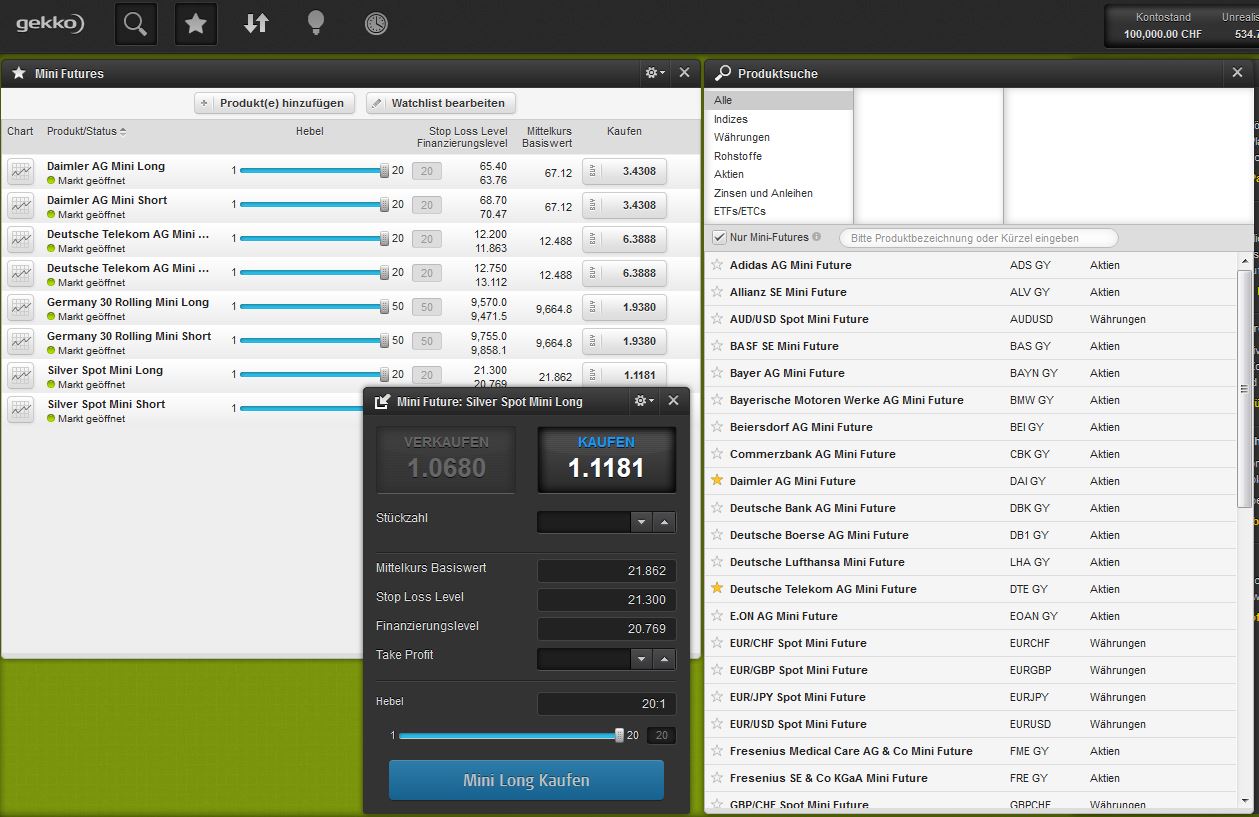1259x817 pixels.
Task: Select the KAUFEN 1.1181 price tile
Action: tap(607, 460)
